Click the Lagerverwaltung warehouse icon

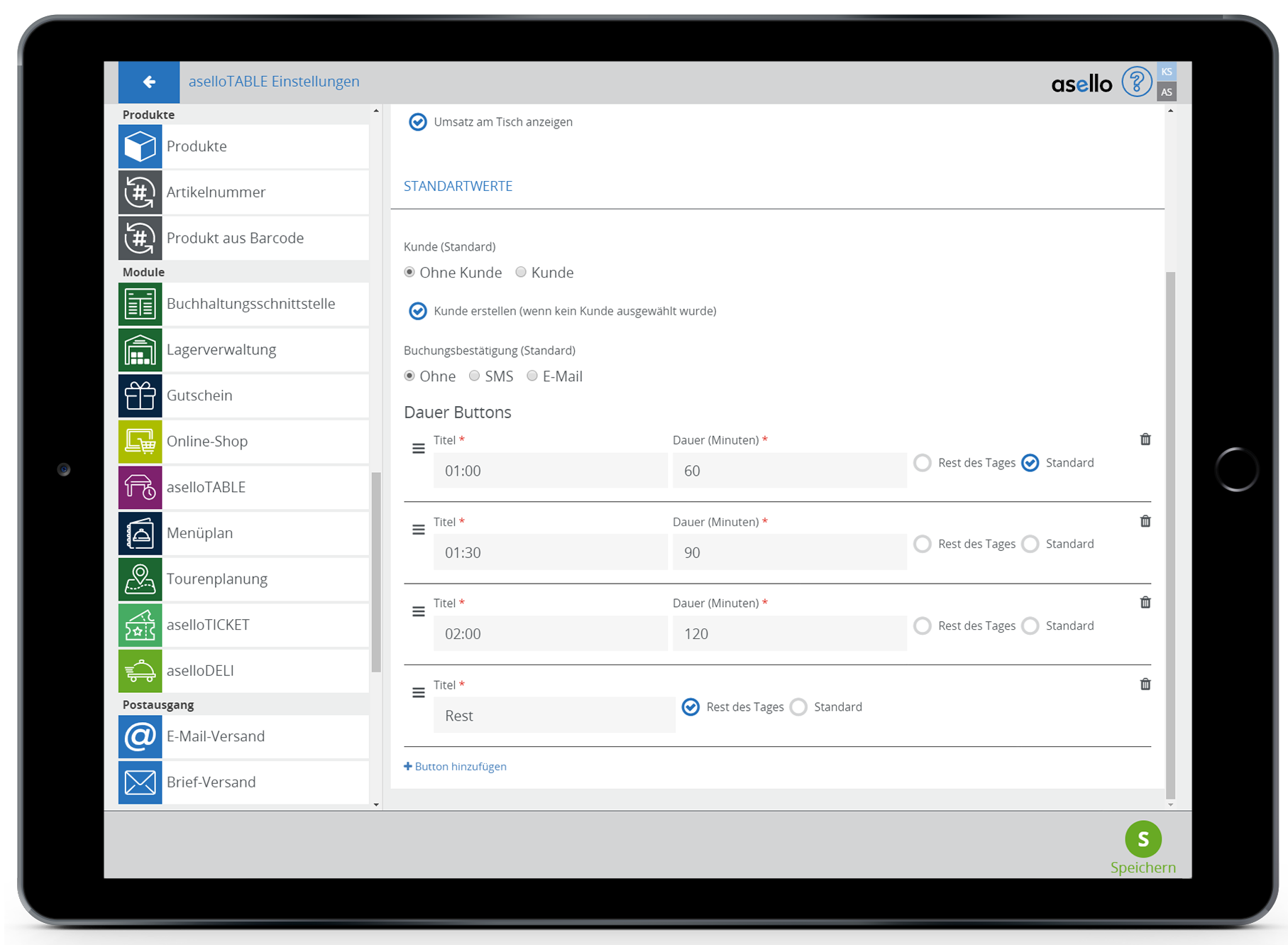click(141, 350)
